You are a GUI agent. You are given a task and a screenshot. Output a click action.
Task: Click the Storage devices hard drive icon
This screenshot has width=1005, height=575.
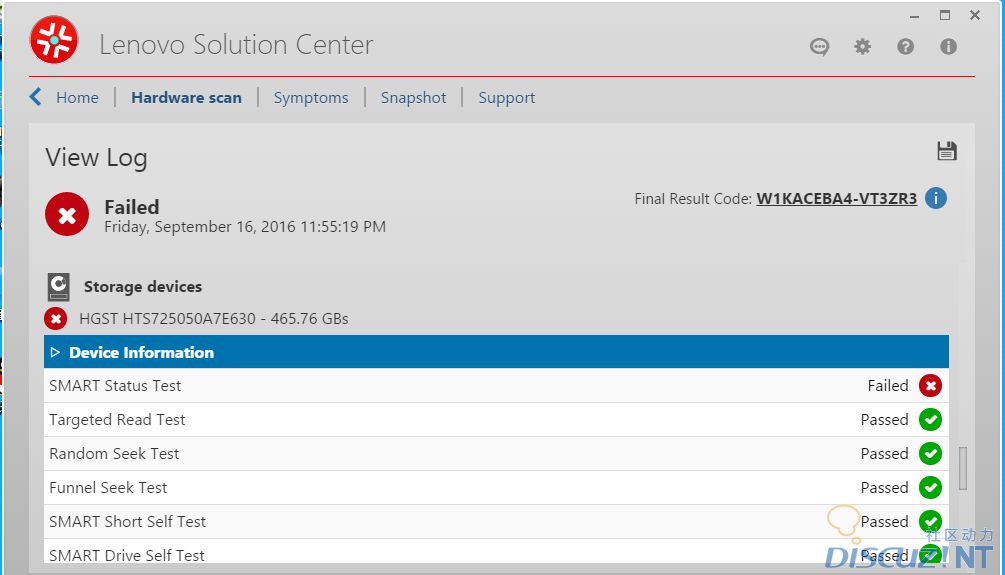pyautogui.click(x=58, y=287)
